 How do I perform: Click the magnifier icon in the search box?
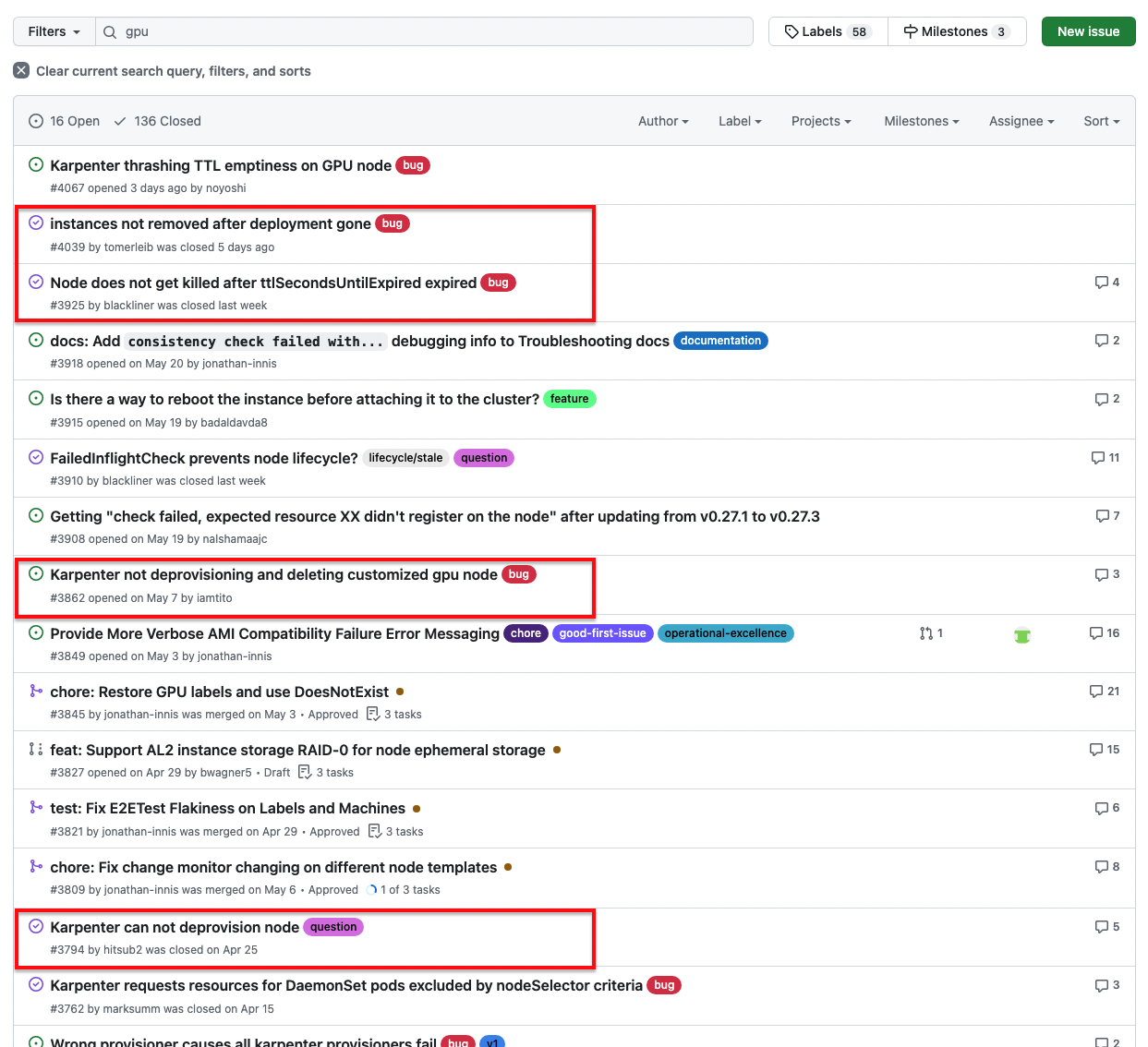(x=110, y=32)
